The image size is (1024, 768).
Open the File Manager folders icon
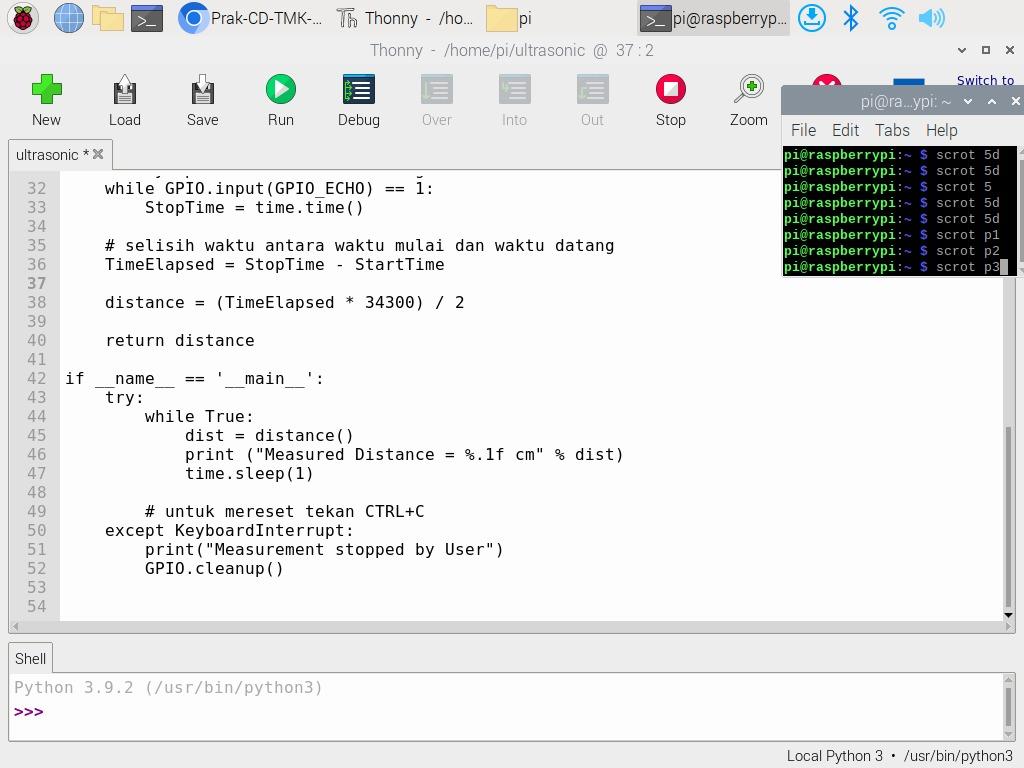[108, 18]
